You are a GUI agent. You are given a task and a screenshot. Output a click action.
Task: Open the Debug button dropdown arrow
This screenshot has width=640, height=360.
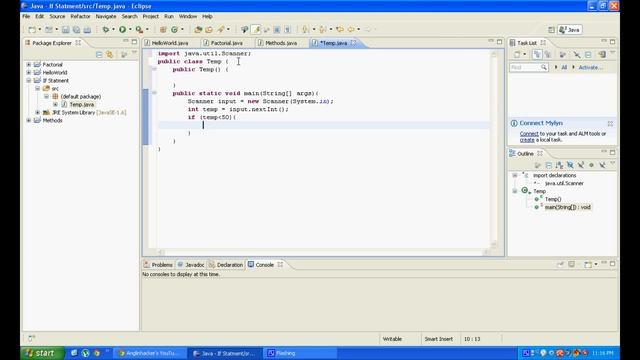click(113, 29)
